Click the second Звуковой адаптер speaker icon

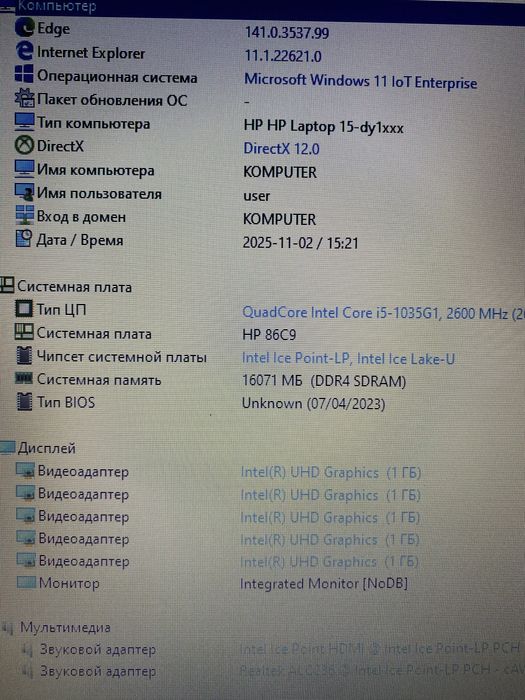tap(28, 671)
